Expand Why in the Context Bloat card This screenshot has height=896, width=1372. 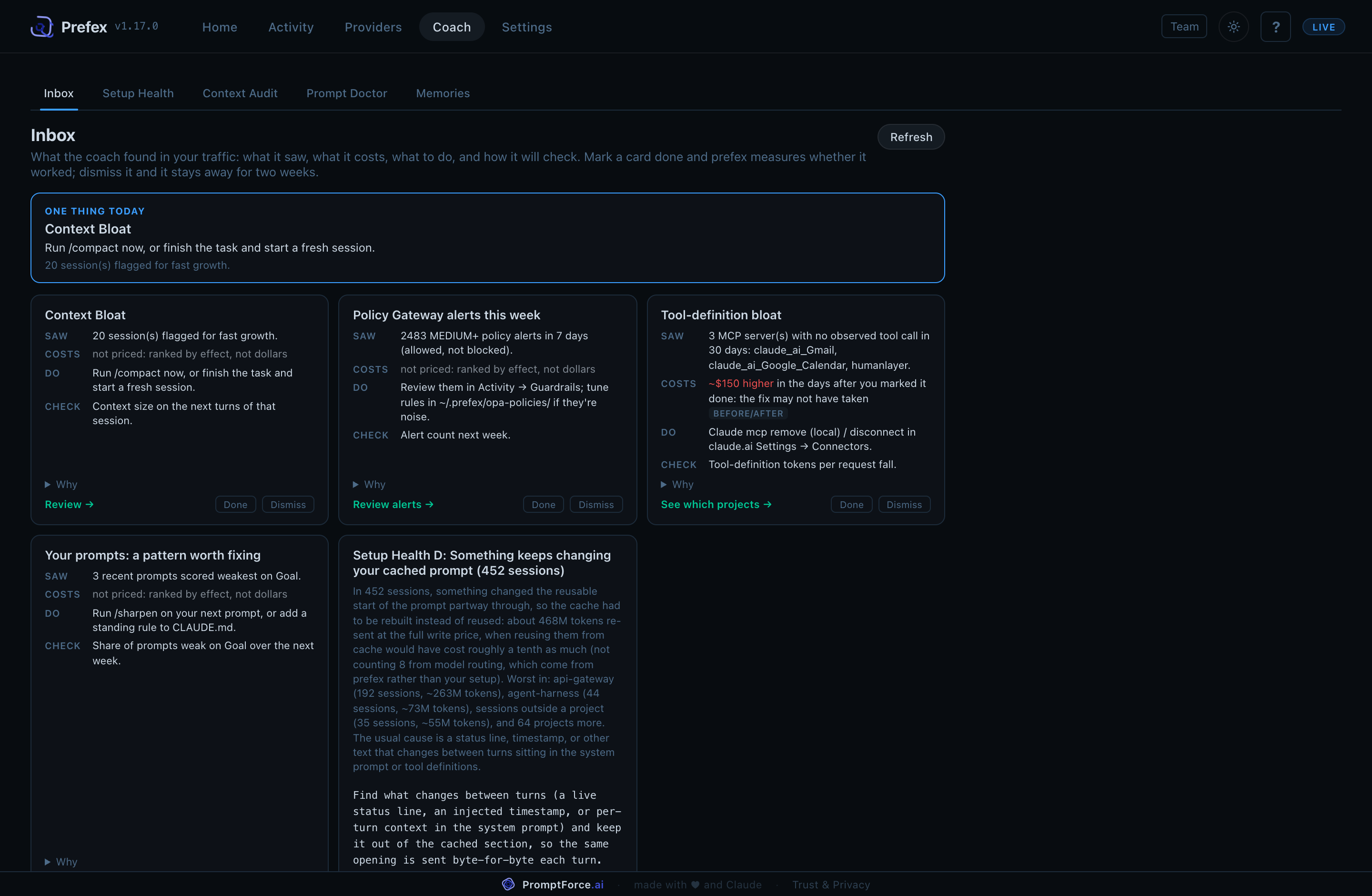pos(61,484)
